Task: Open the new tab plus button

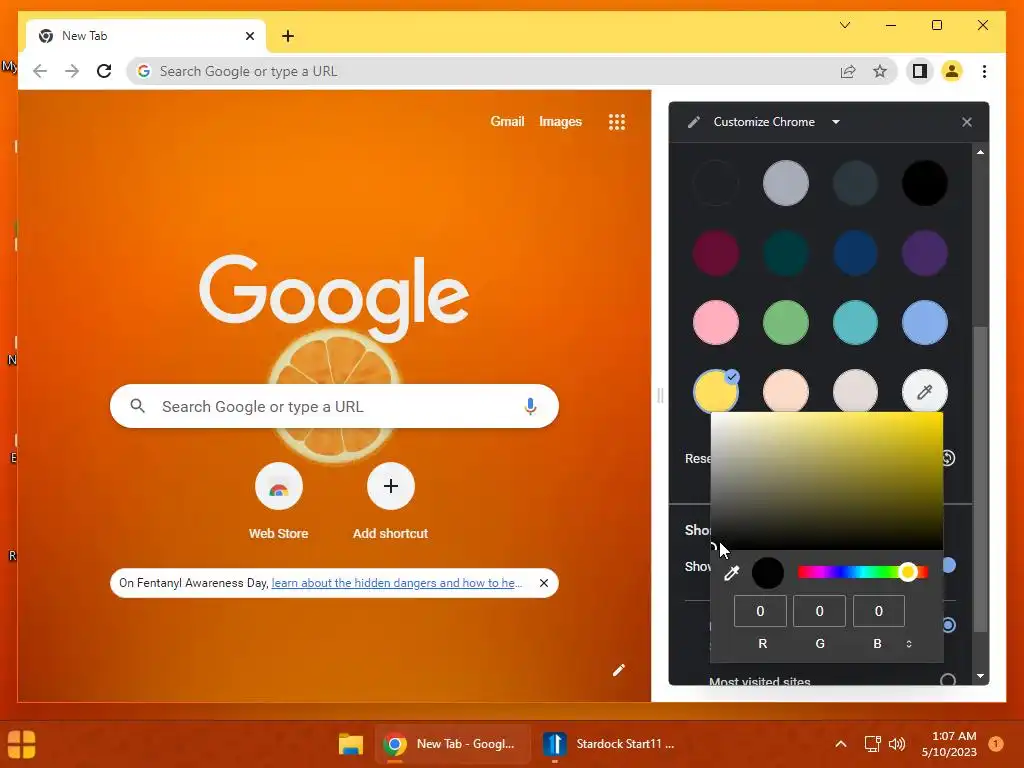Action: coord(288,36)
